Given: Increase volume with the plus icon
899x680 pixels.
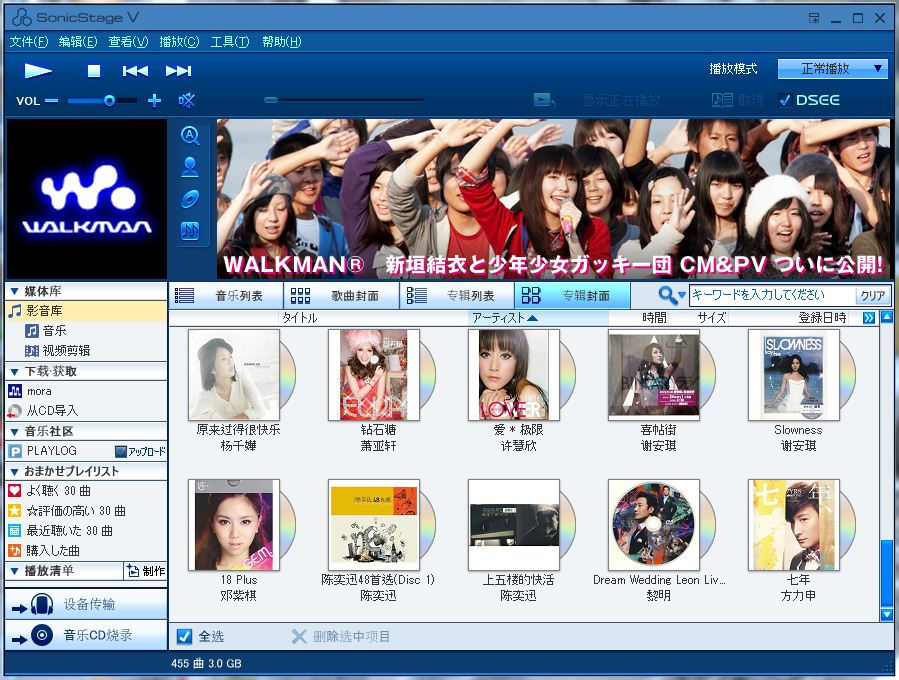Looking at the screenshot, I should click(154, 101).
